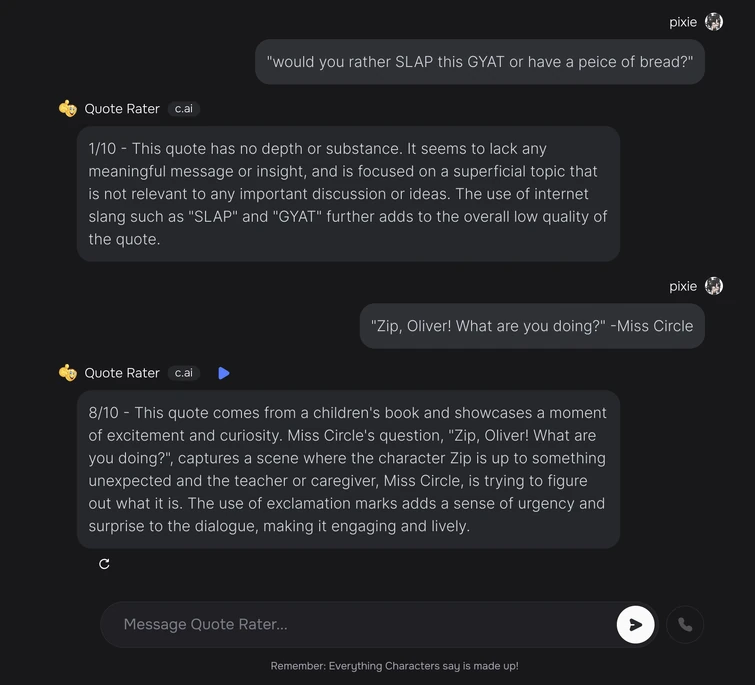Click the pixie username above the Miss Circle message

pyautogui.click(x=683, y=286)
